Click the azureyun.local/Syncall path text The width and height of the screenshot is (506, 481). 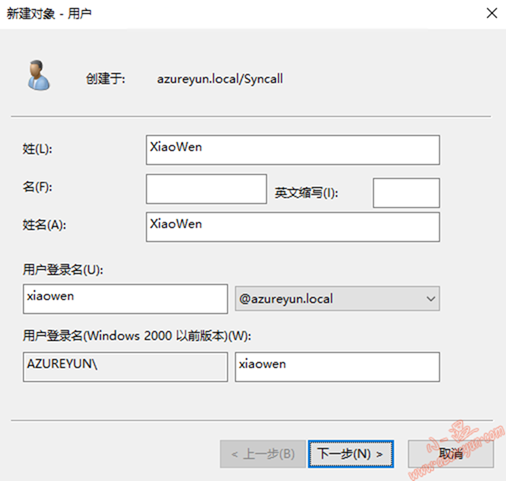pos(220,79)
